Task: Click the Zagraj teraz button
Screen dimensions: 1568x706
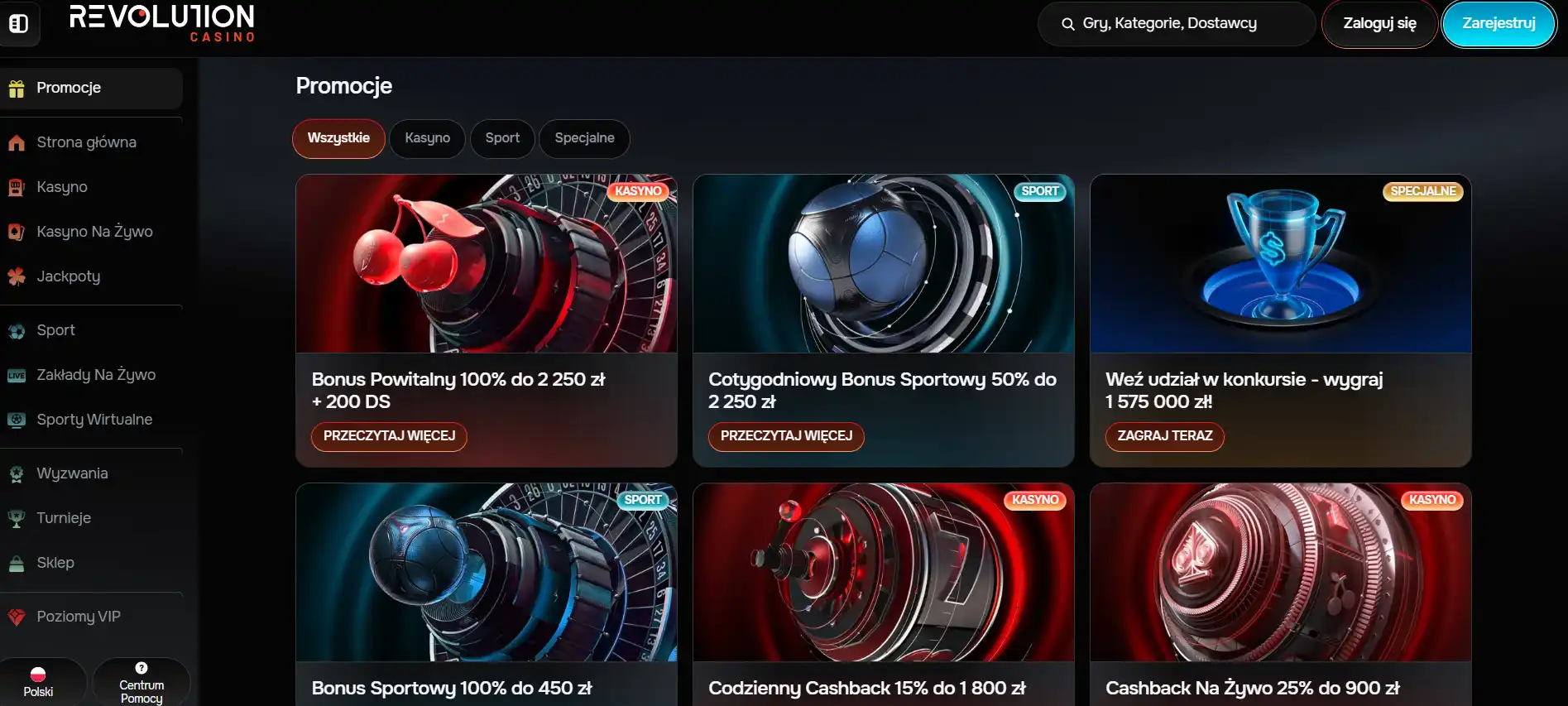Action: click(x=1165, y=436)
